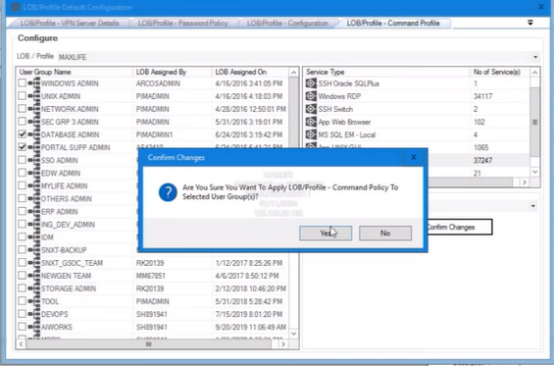Select LOB/Profile - Configuration tab

point(288,23)
